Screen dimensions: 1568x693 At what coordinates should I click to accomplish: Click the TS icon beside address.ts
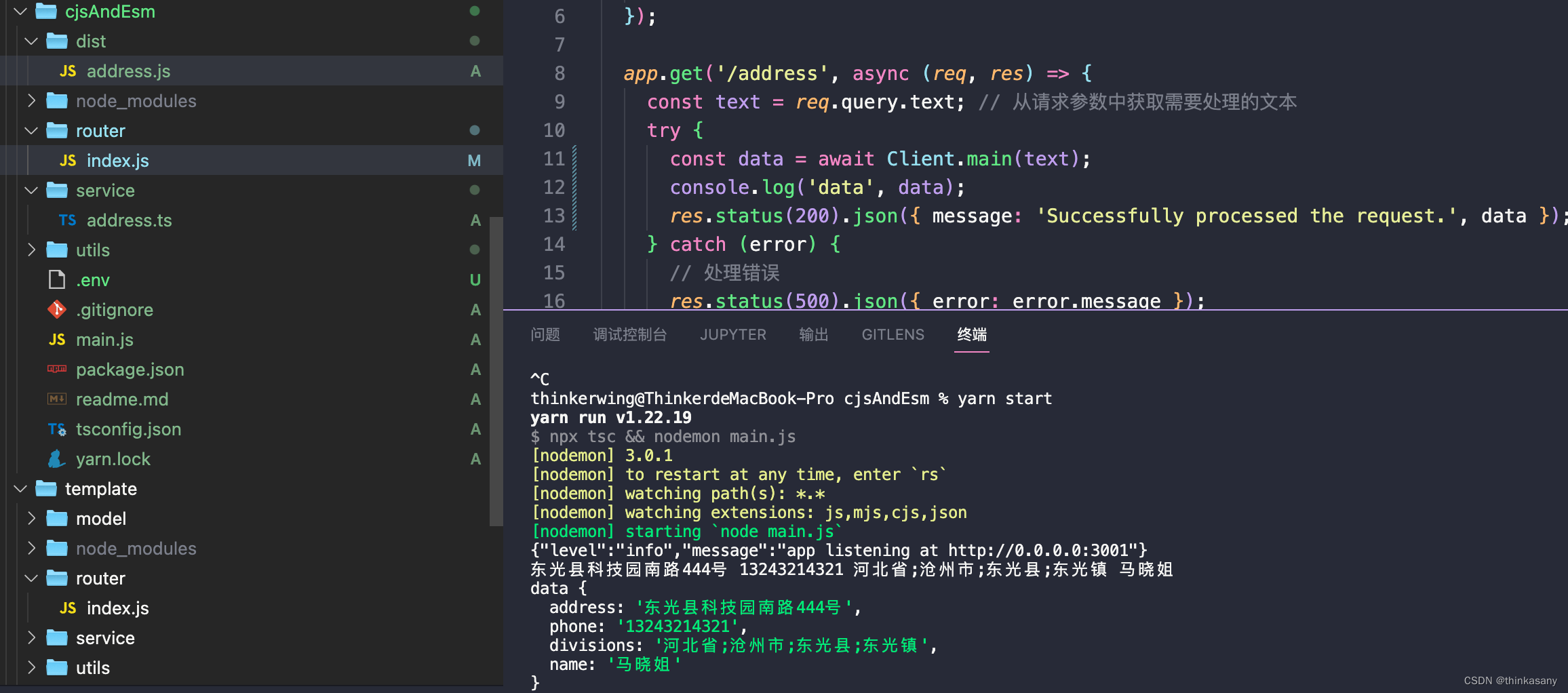pos(68,220)
